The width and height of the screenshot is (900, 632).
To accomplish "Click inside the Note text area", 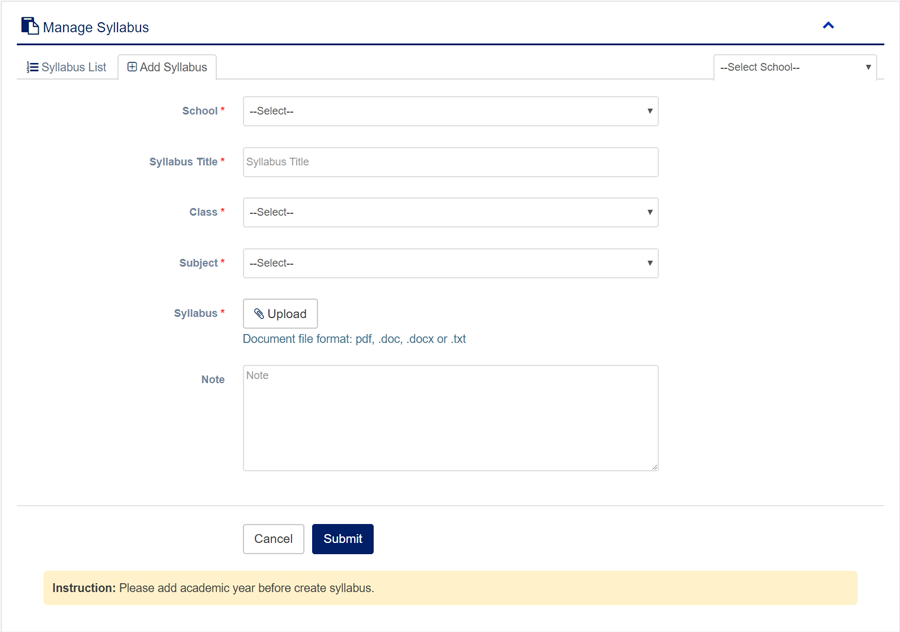I will coord(451,418).
